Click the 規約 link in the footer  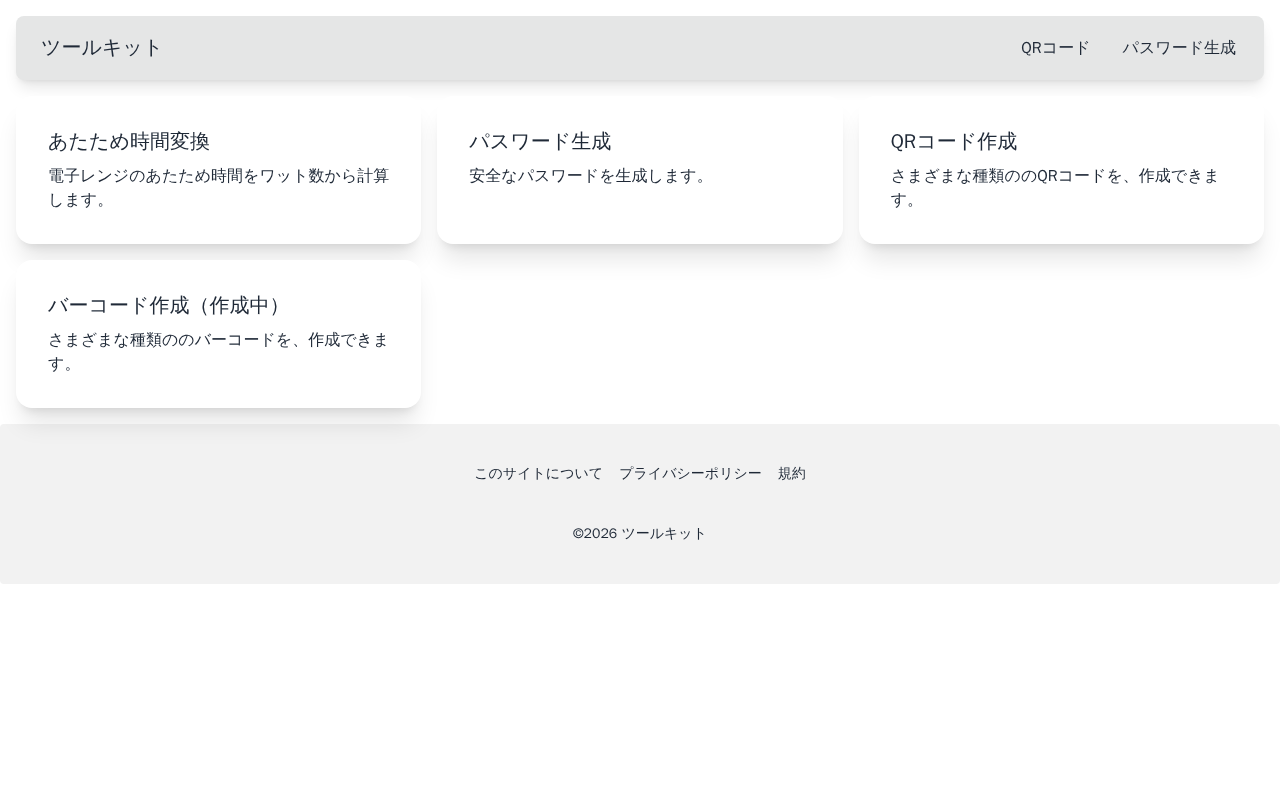pos(792,473)
